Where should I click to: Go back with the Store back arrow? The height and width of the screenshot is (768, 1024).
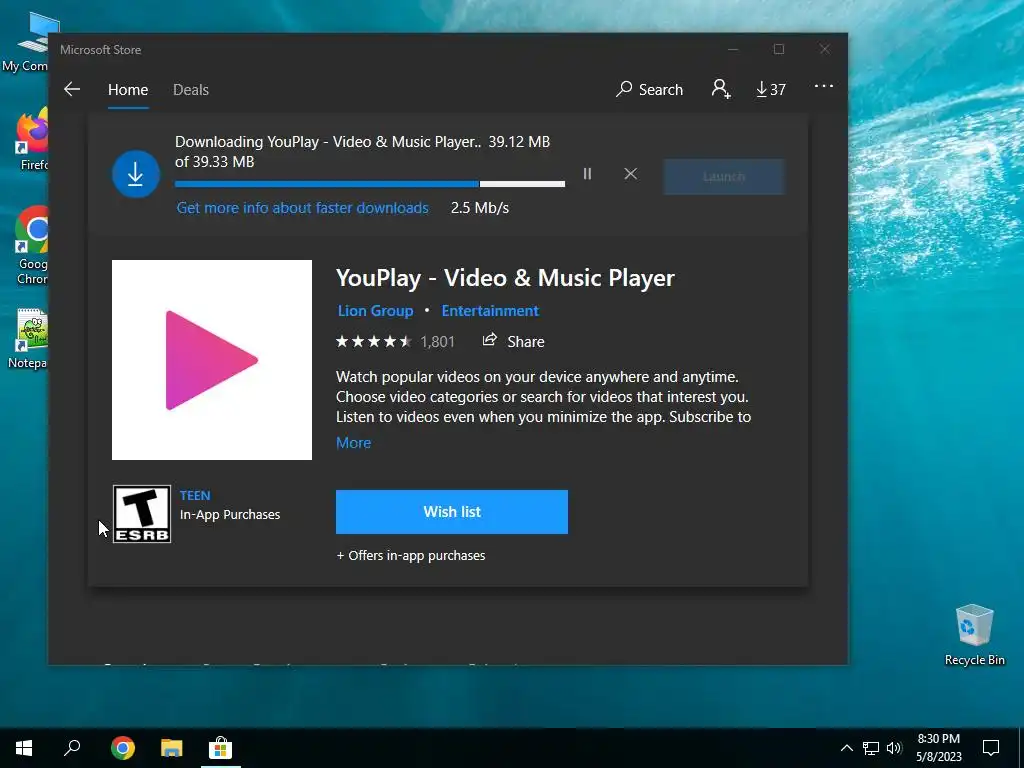[x=72, y=89]
